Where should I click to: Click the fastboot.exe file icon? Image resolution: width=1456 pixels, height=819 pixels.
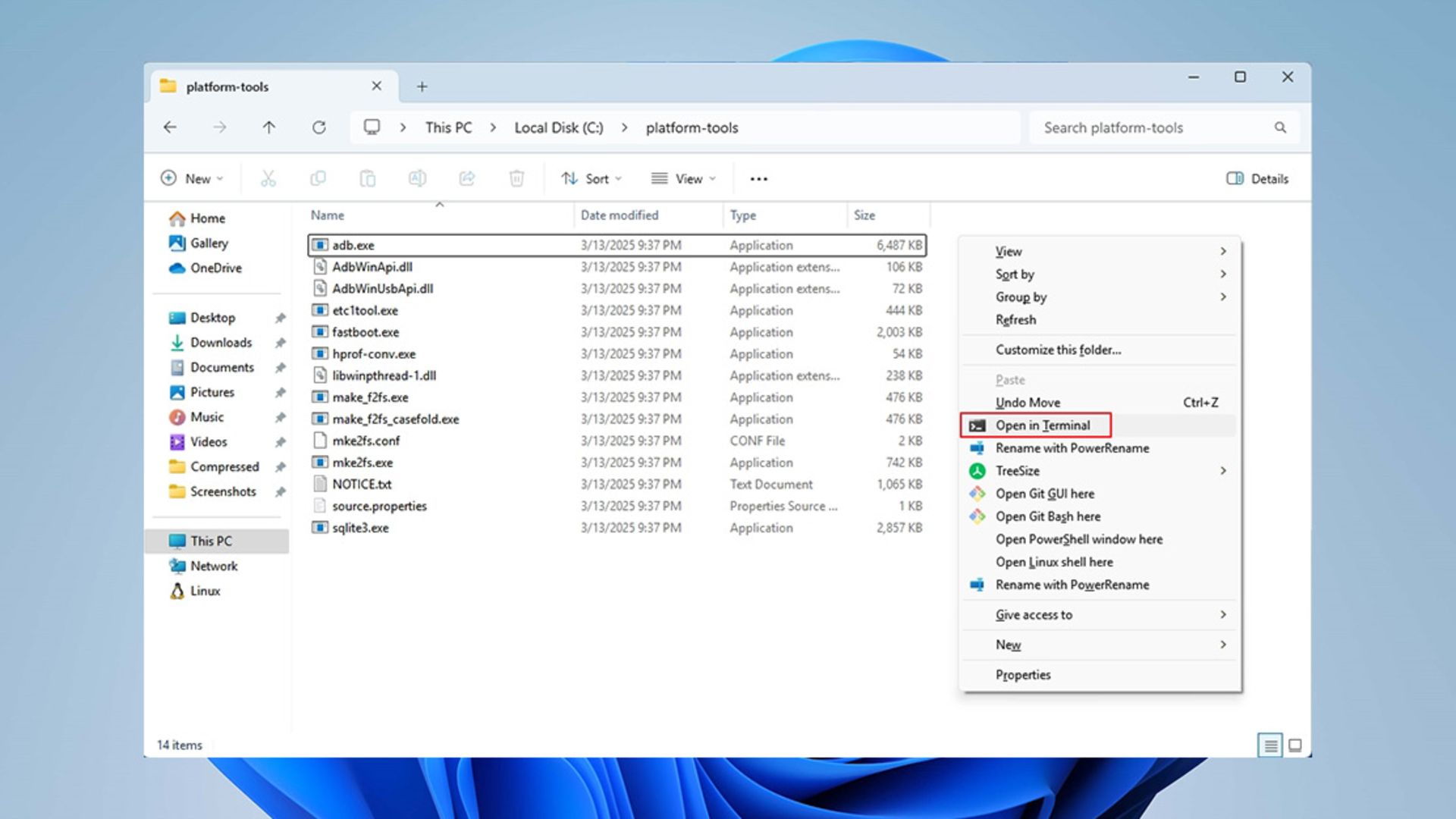tap(320, 332)
